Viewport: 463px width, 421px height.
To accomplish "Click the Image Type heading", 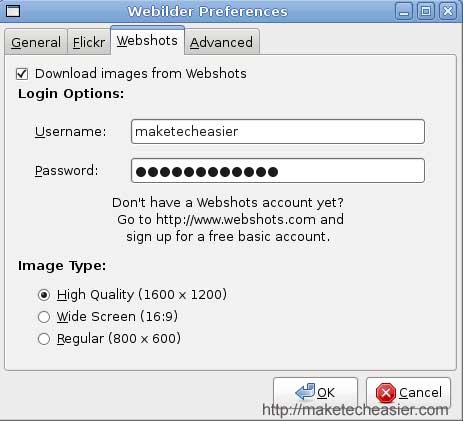I will tap(62, 266).
